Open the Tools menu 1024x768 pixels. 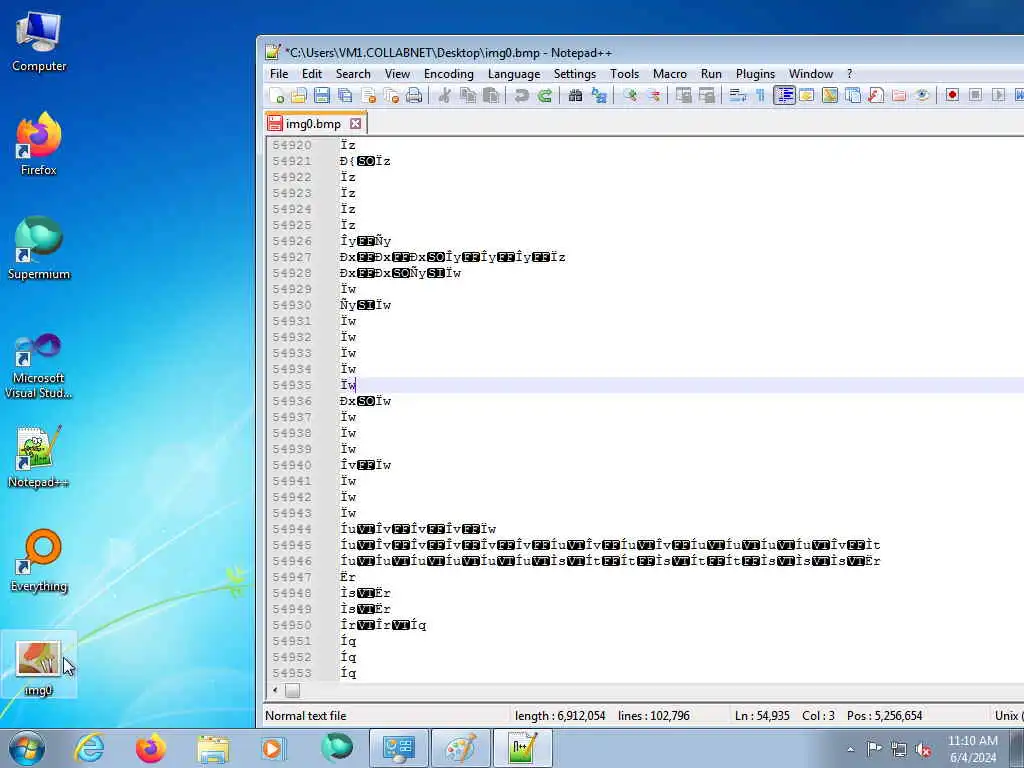point(624,74)
